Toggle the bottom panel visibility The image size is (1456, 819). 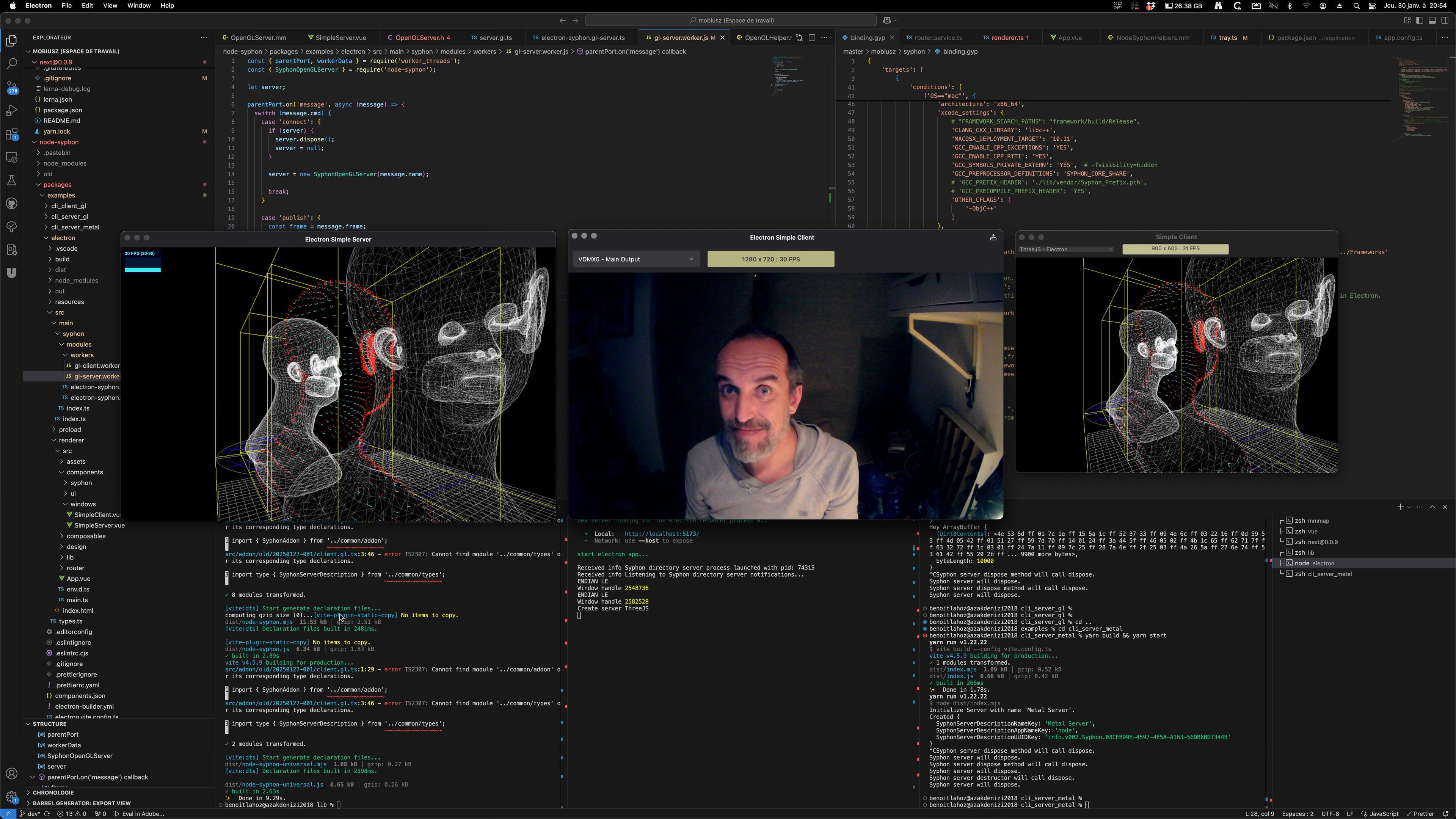[x=1432, y=20]
